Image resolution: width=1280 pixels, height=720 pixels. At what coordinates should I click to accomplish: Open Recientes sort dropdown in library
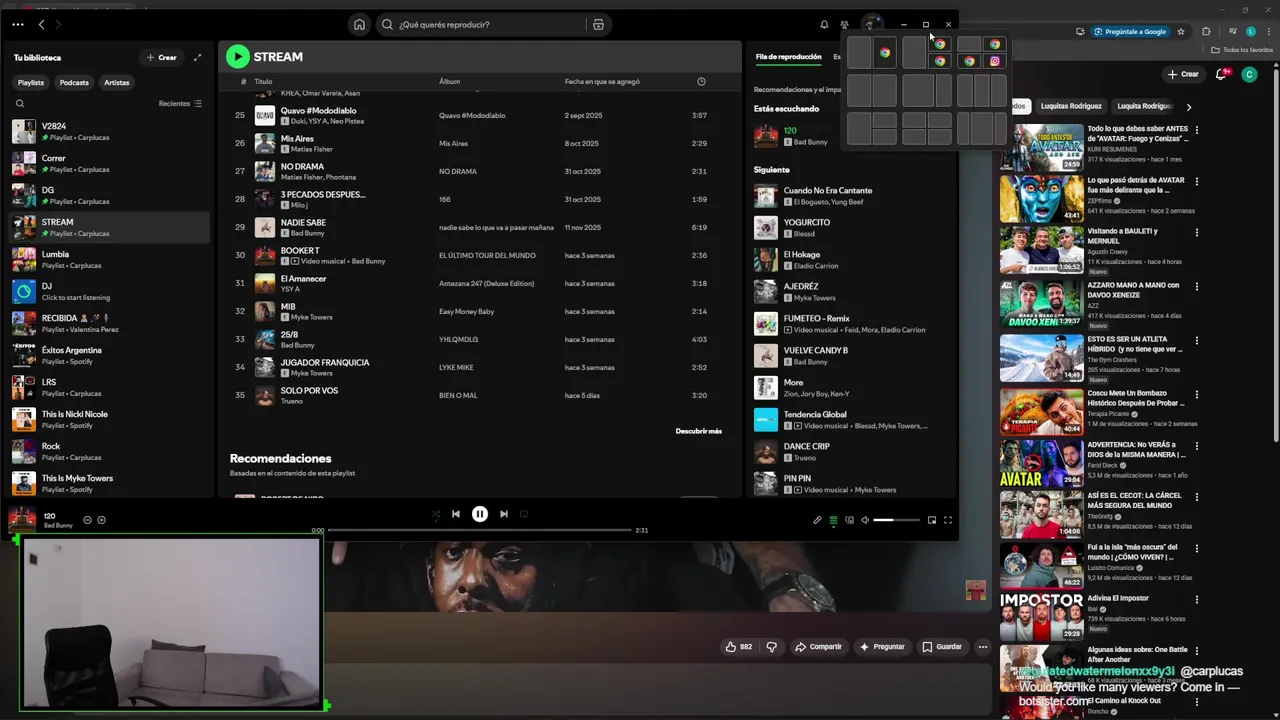(180, 103)
